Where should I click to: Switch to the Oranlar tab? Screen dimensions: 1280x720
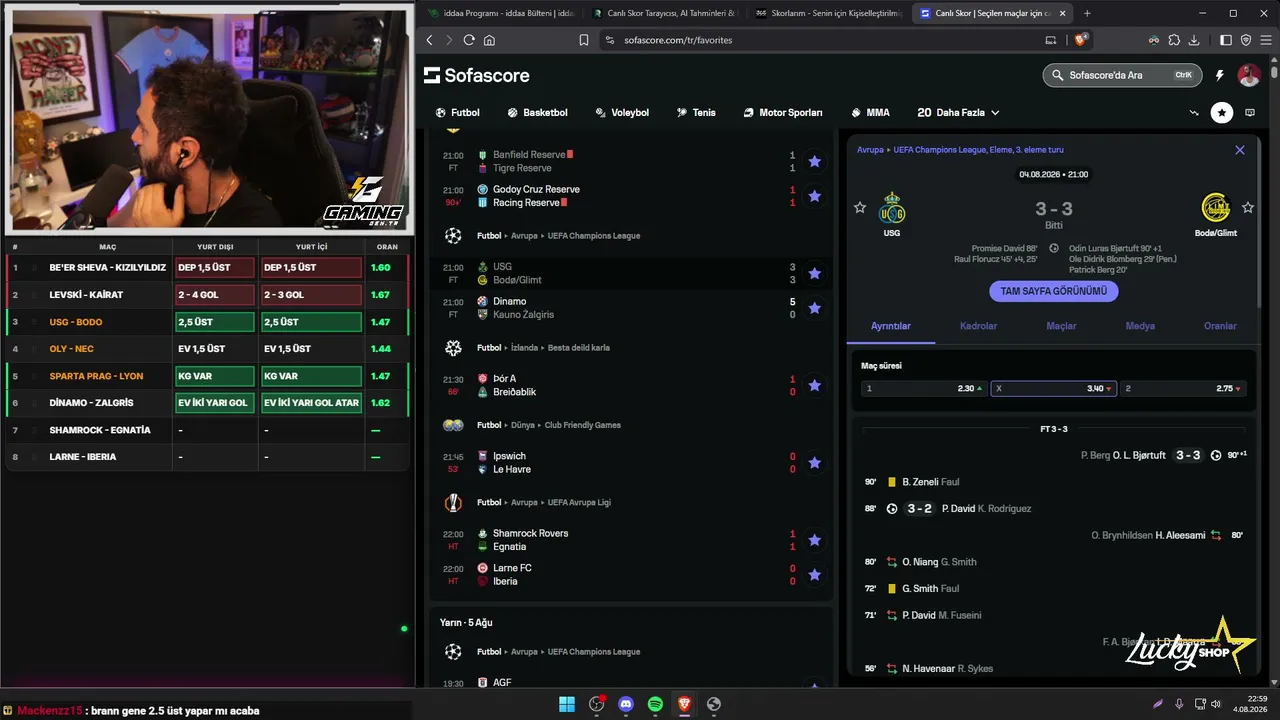click(1220, 326)
